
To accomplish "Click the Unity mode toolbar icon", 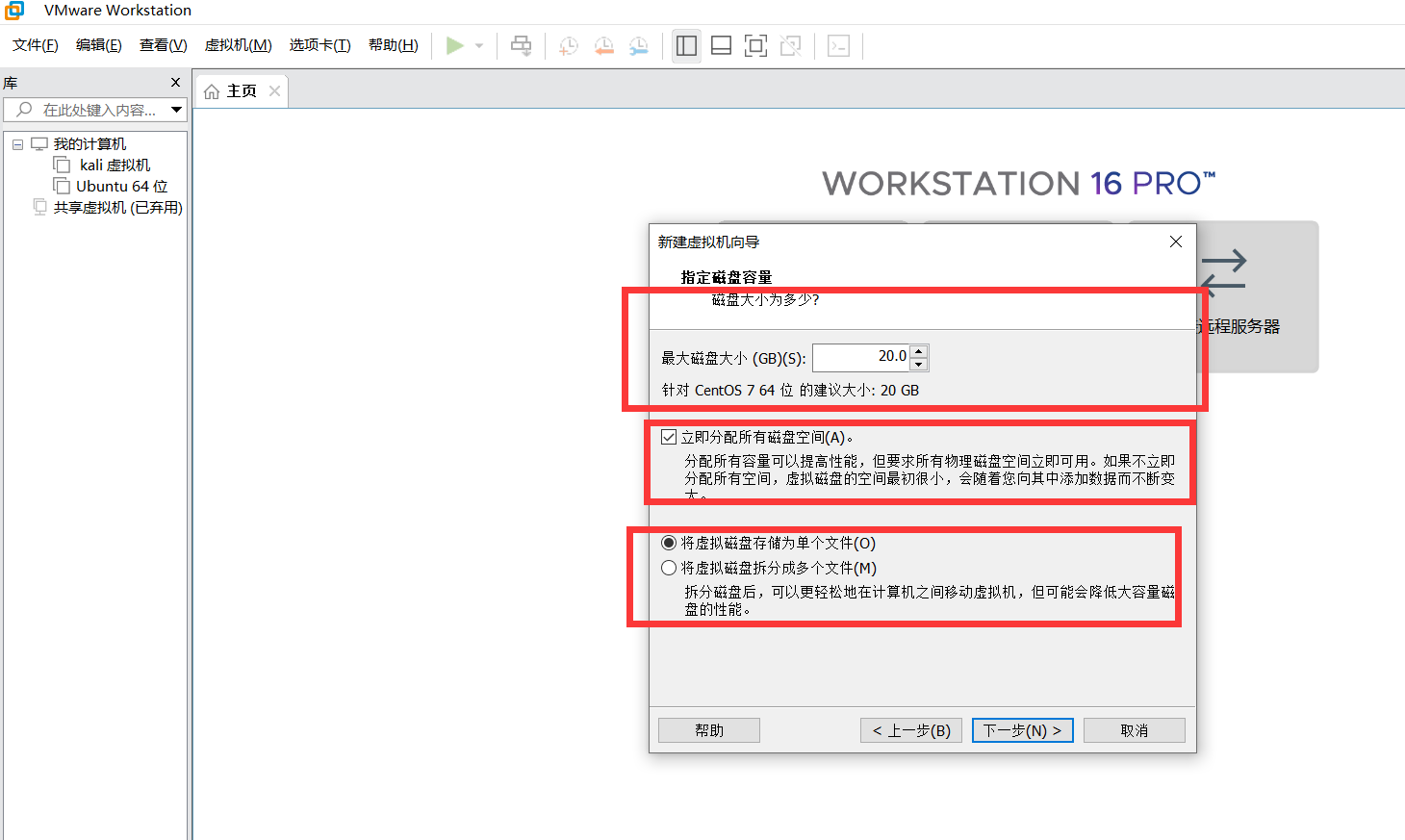I will (x=790, y=45).
